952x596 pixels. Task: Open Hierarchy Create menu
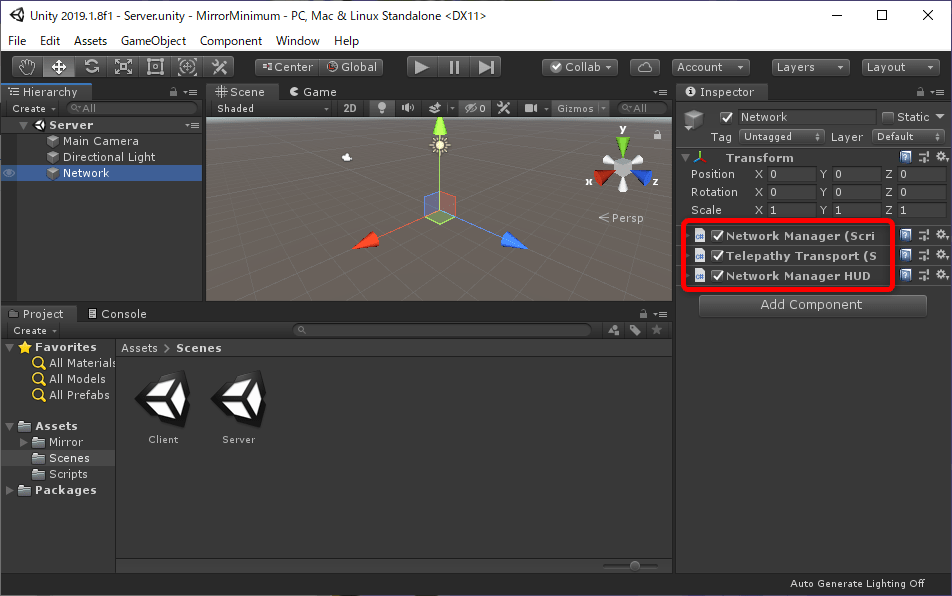[x=33, y=108]
